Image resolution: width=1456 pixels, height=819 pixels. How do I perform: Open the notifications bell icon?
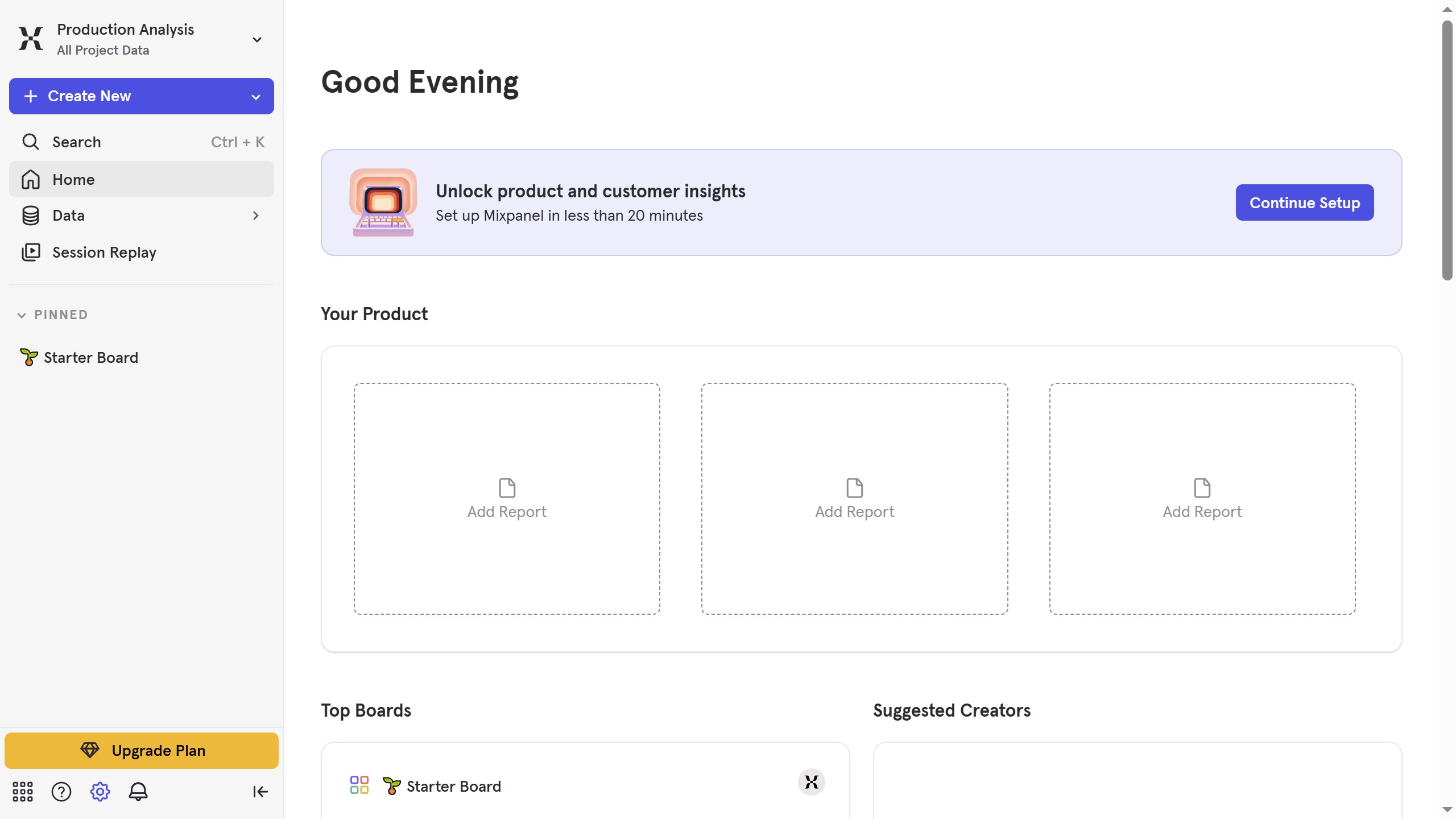[x=138, y=791]
